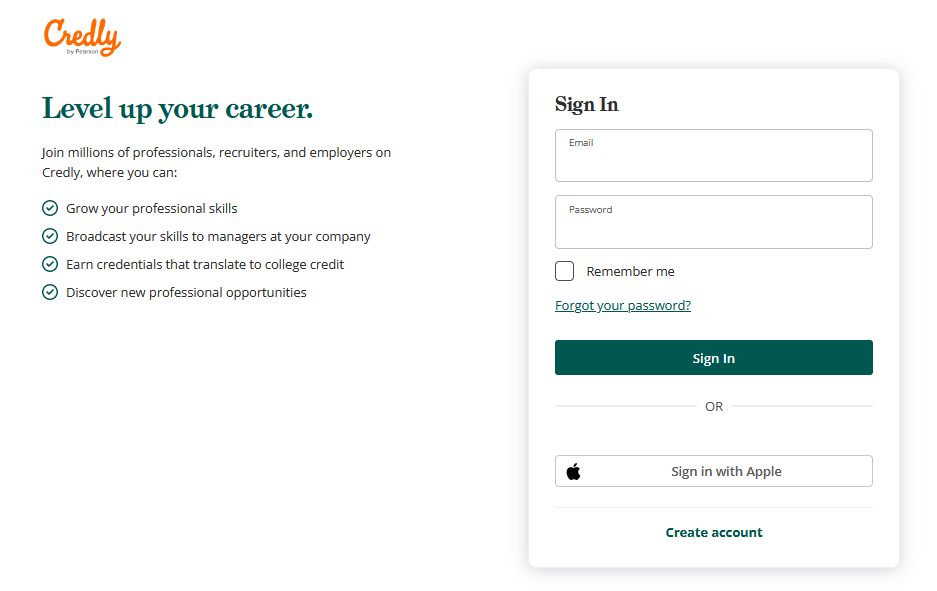This screenshot has height=591, width=937.
Task: Focus the Email input field
Action: pos(714,155)
